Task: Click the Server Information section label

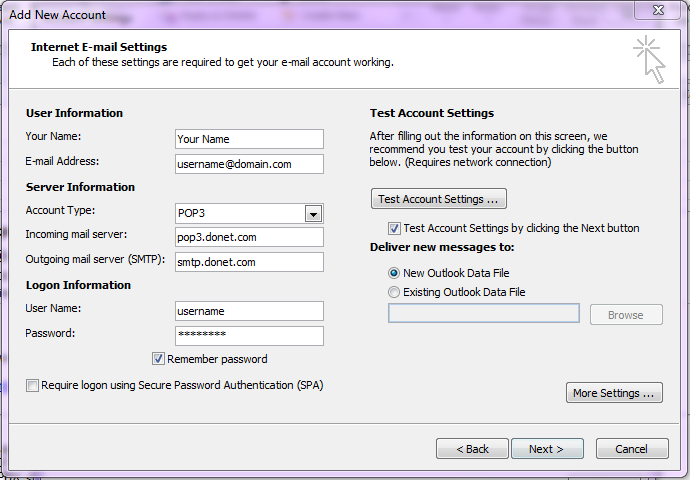Action: 80,187
